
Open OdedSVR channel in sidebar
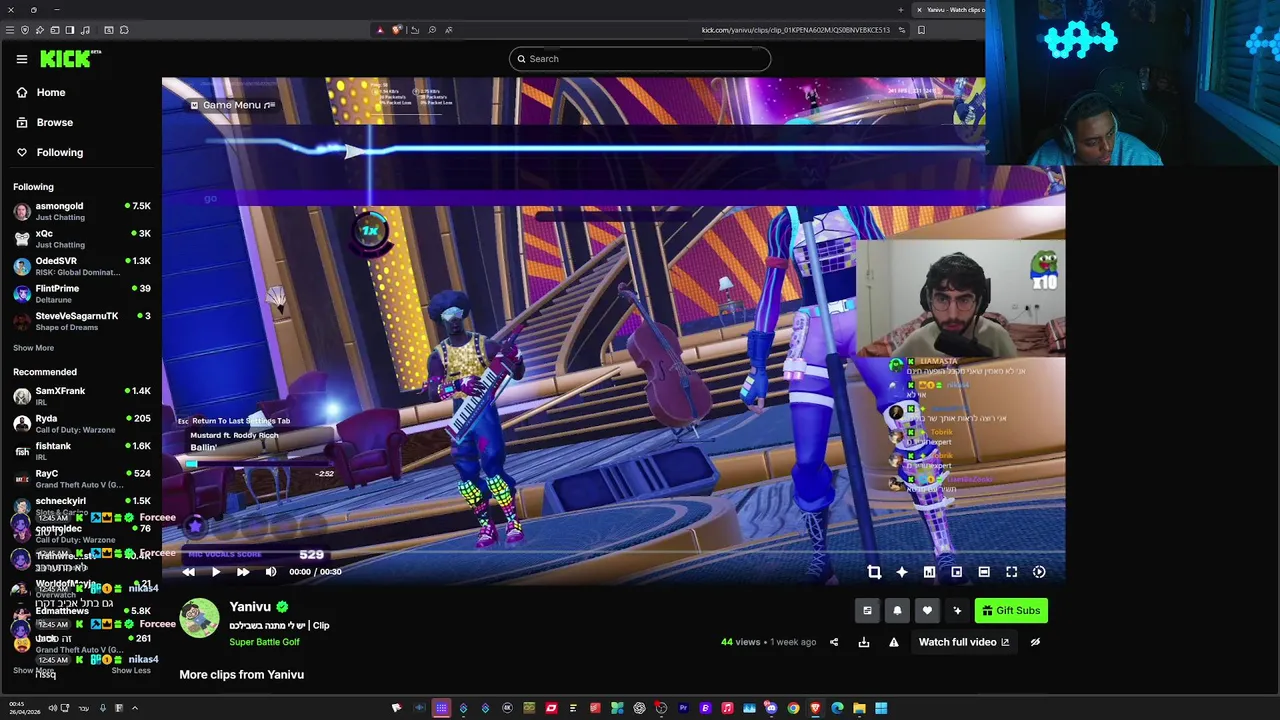(81, 266)
